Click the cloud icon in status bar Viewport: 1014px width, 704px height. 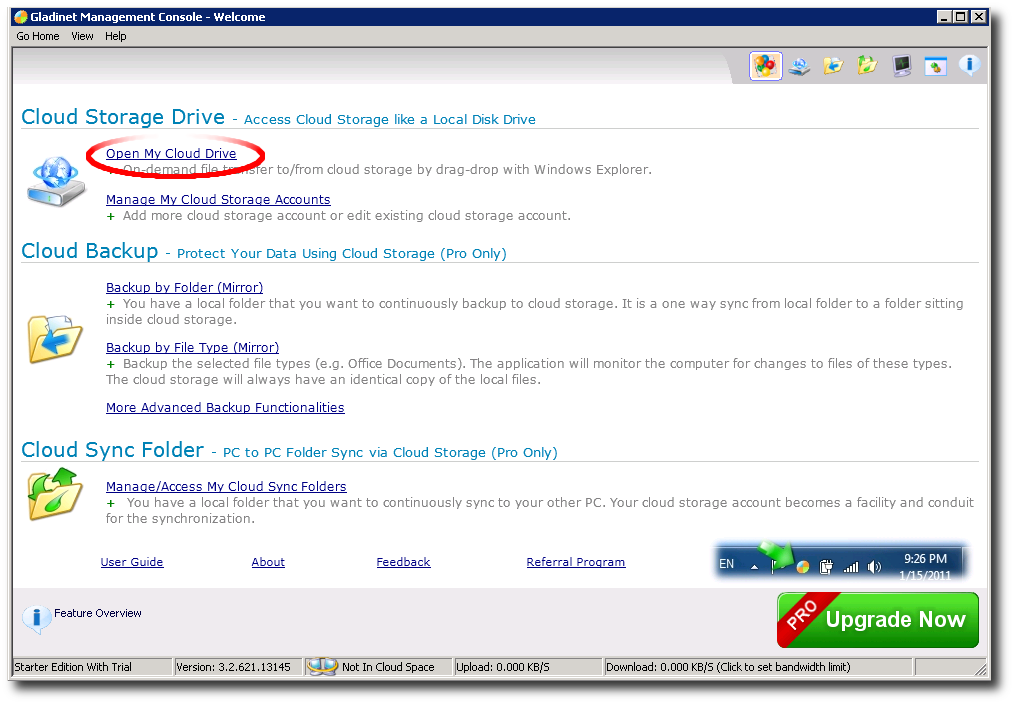pyautogui.click(x=322, y=667)
